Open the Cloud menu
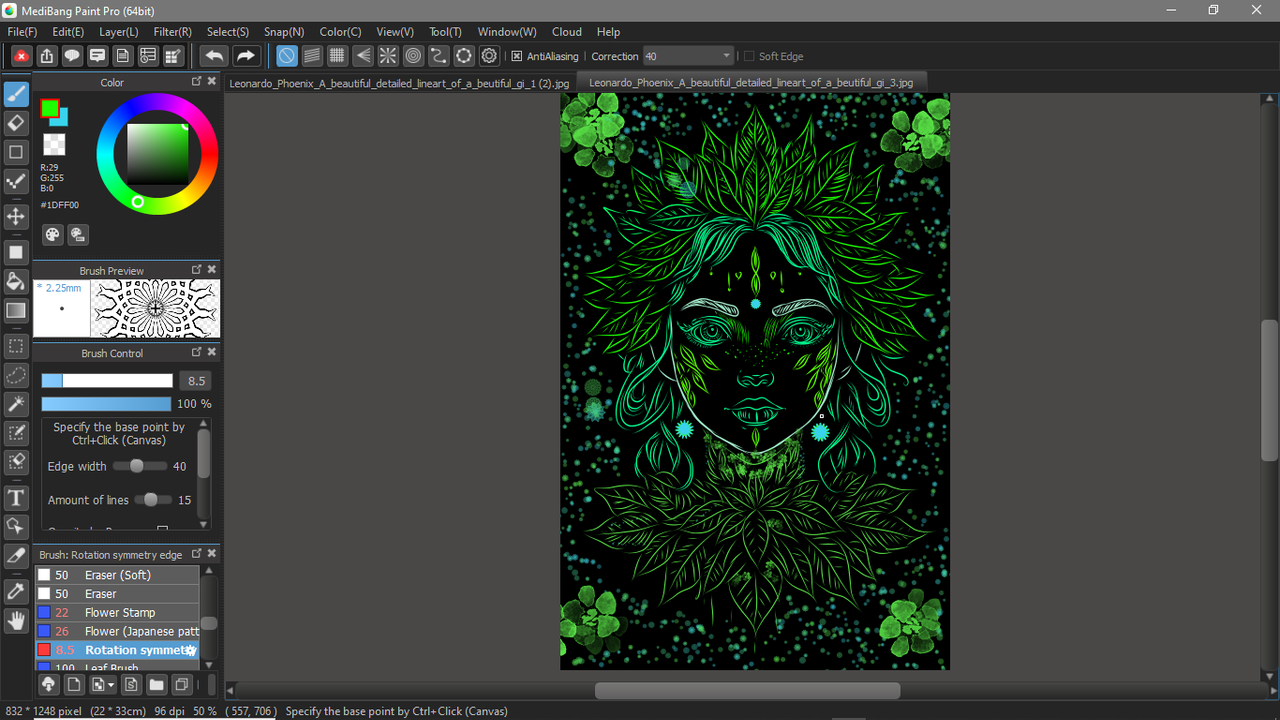The width and height of the screenshot is (1280, 720). tap(567, 32)
